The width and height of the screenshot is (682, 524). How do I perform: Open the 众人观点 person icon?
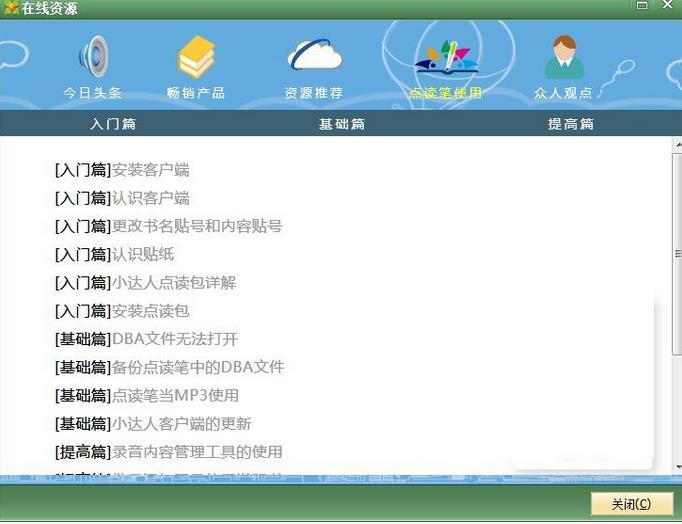pyautogui.click(x=564, y=57)
